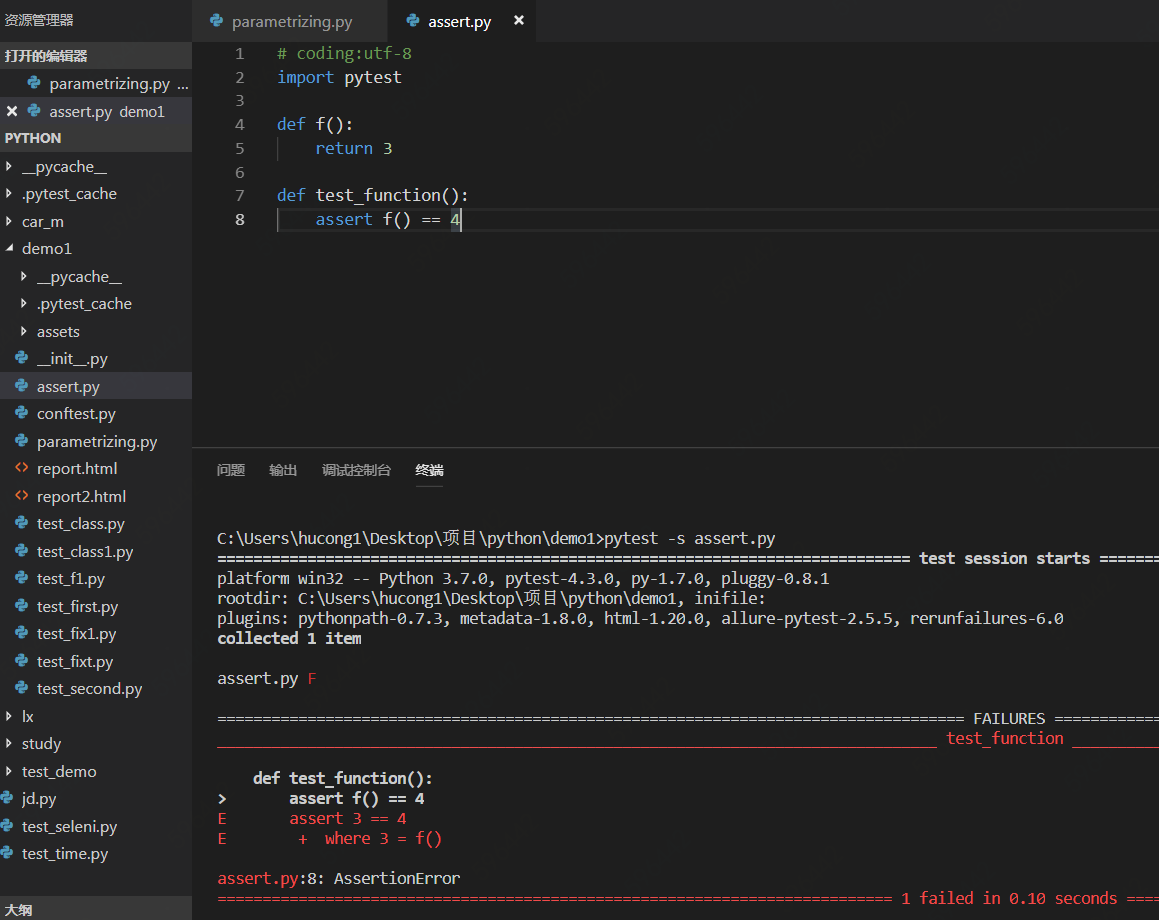Viewport: 1159px width, 920px height.
Task: Open the 调试控制台 debug console tab
Action: tap(356, 470)
